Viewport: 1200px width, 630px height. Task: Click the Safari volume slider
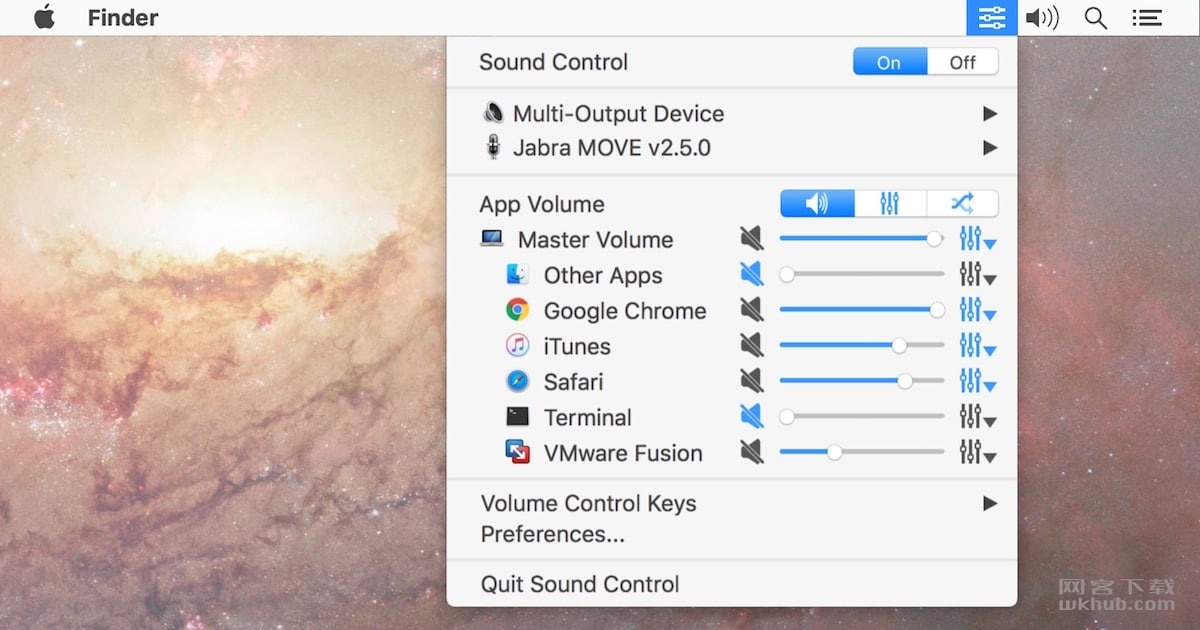pos(862,381)
